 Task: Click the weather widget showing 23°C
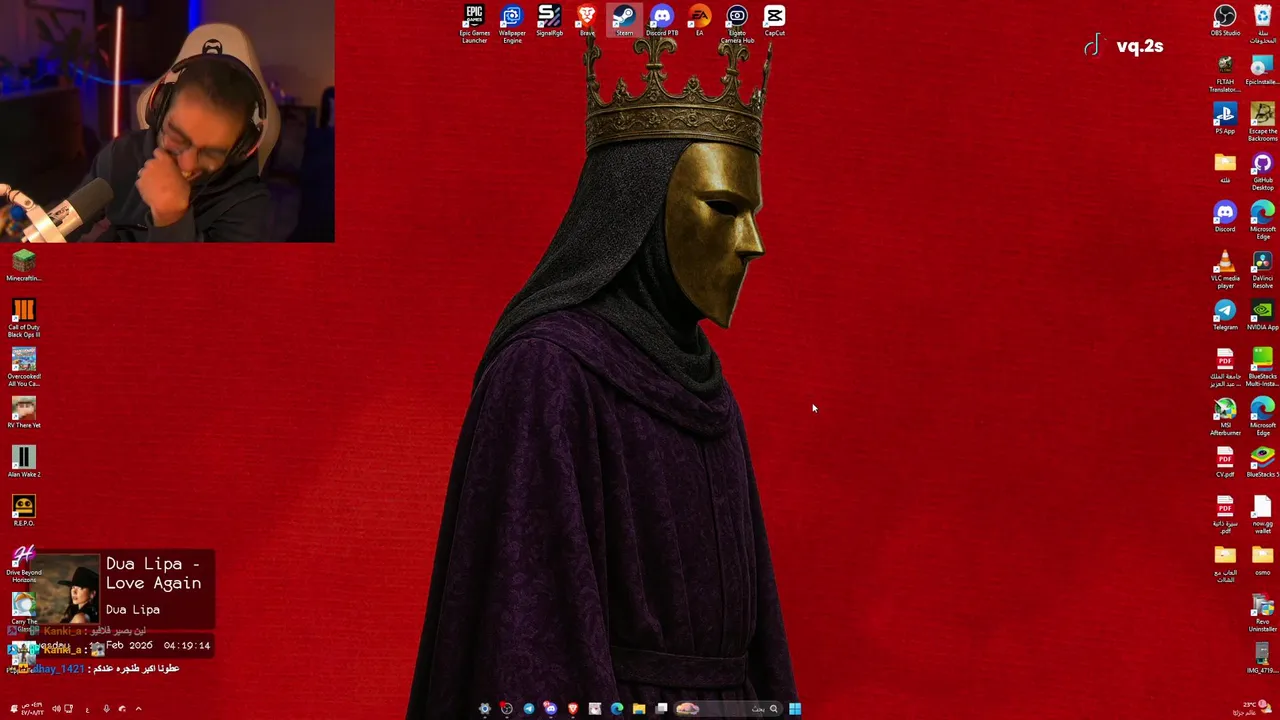pos(1250,708)
